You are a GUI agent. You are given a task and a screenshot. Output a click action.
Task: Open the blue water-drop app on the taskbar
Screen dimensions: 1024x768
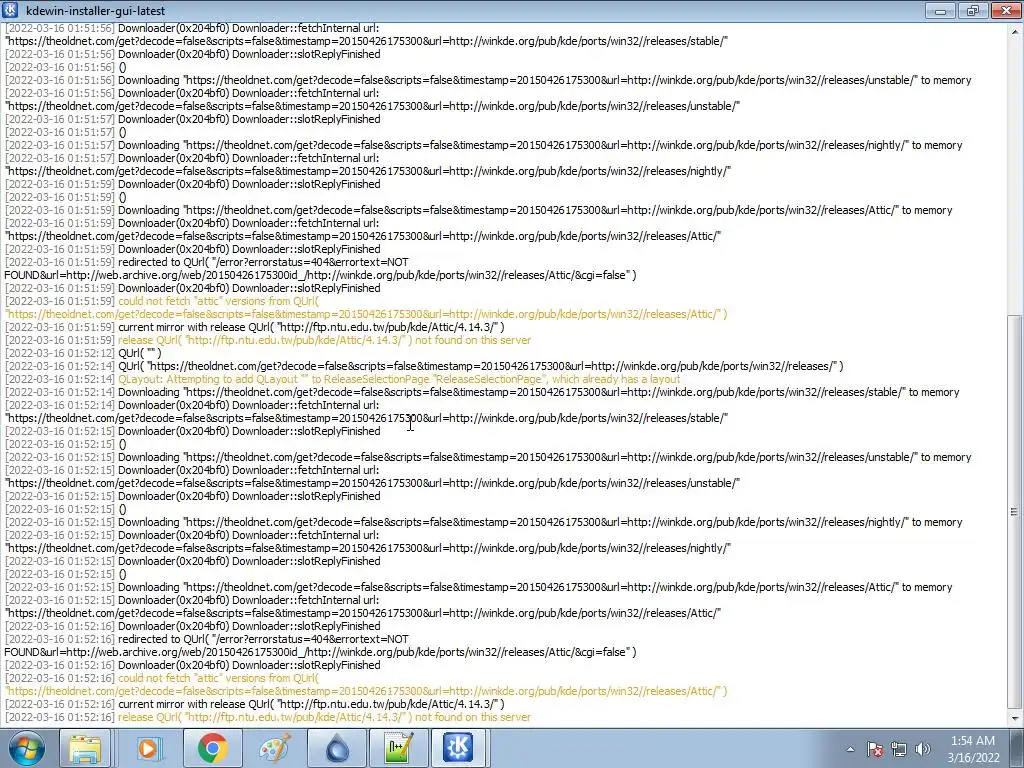[336, 748]
